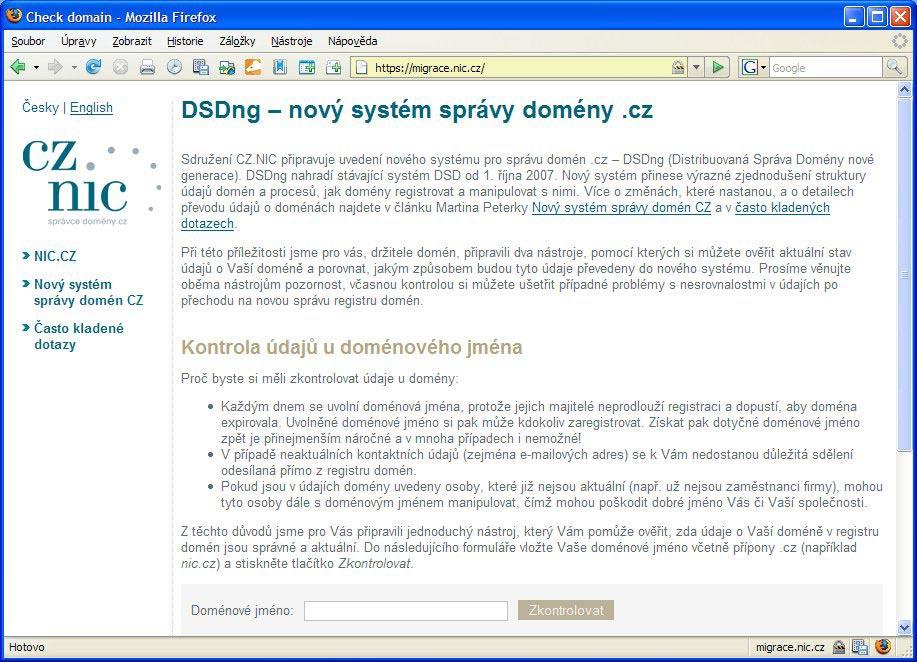Click the green Go arrow button
The height and width of the screenshot is (662, 917).
coord(718,67)
